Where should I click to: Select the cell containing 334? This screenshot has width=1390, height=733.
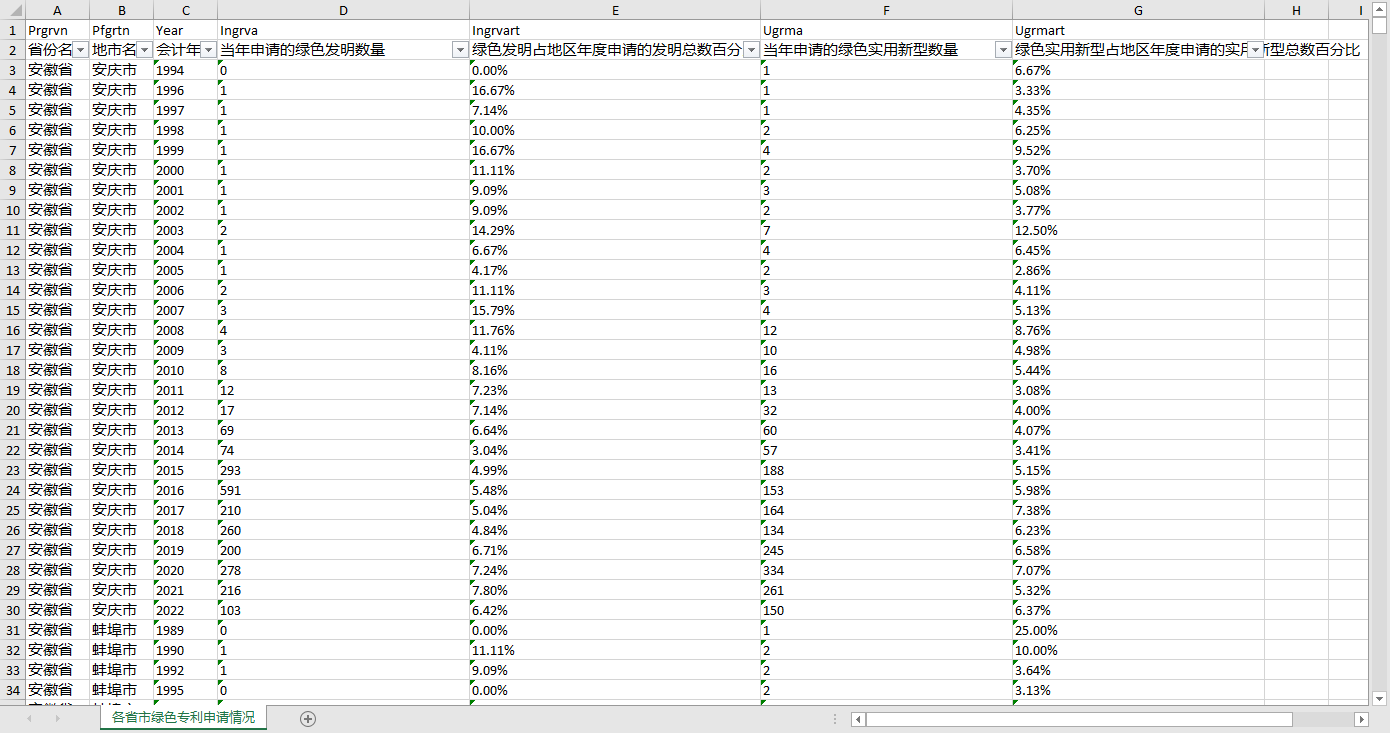tap(886, 570)
